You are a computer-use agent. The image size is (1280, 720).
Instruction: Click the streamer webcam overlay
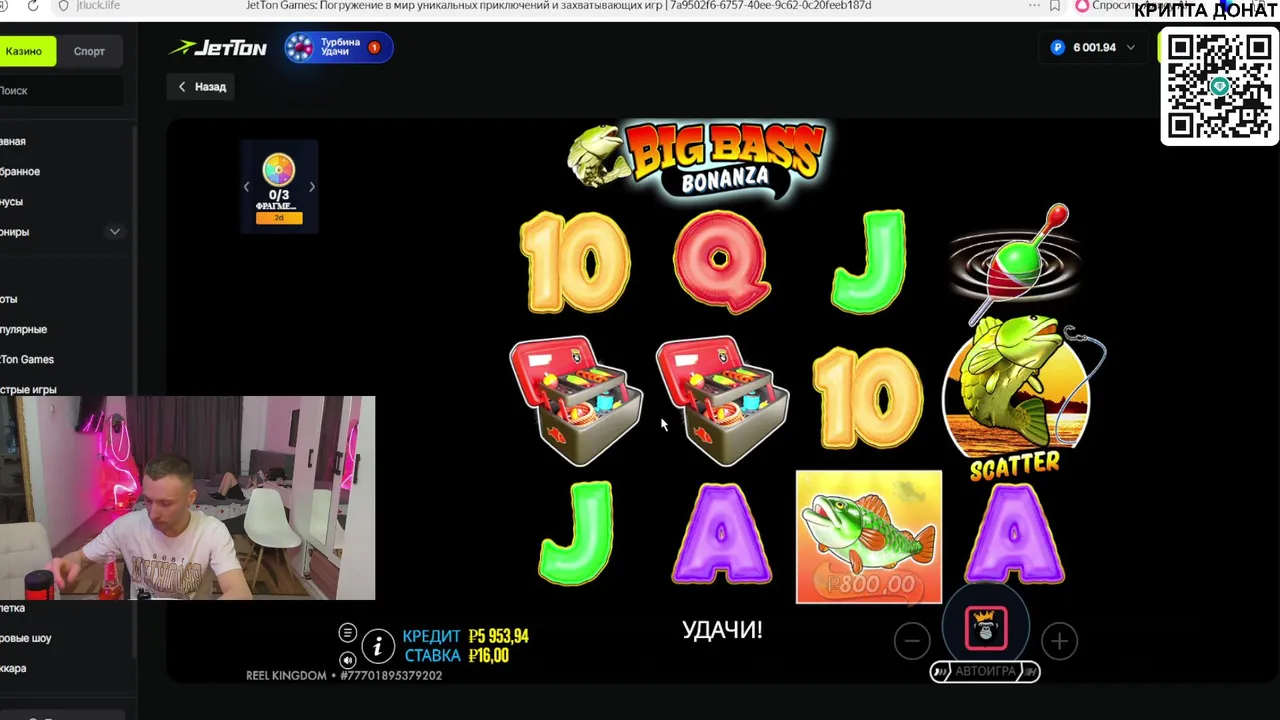[x=187, y=498]
